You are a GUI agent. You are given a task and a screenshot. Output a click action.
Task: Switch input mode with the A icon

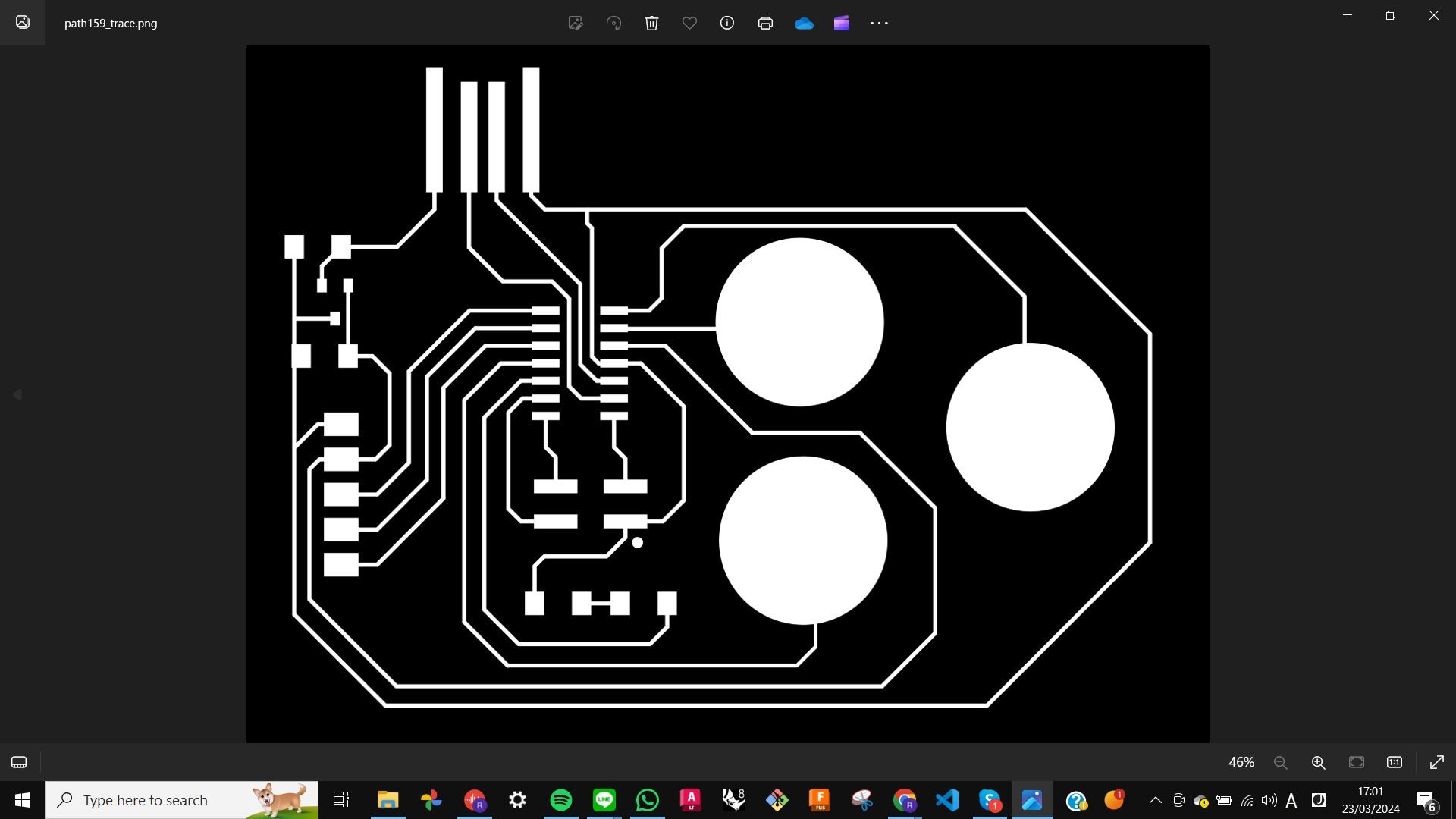(x=1291, y=800)
